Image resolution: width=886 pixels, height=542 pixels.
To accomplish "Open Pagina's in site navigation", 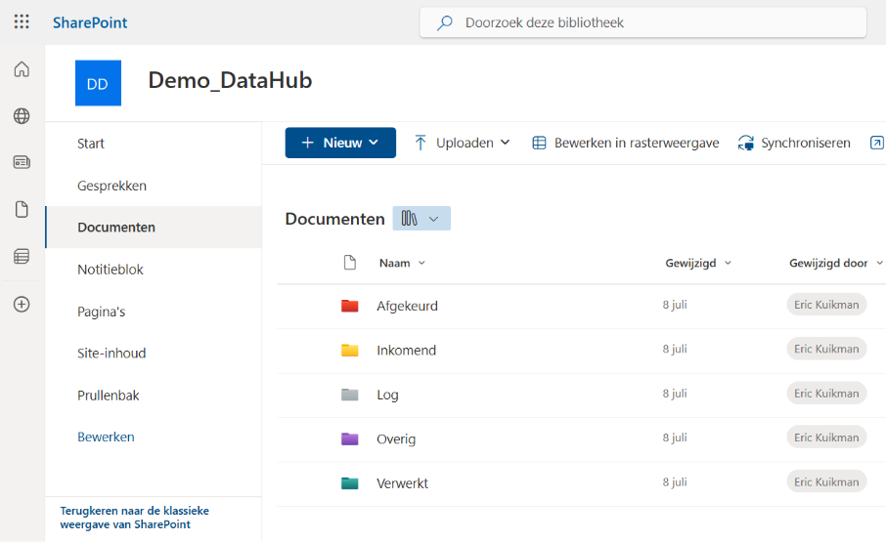I will point(101,311).
